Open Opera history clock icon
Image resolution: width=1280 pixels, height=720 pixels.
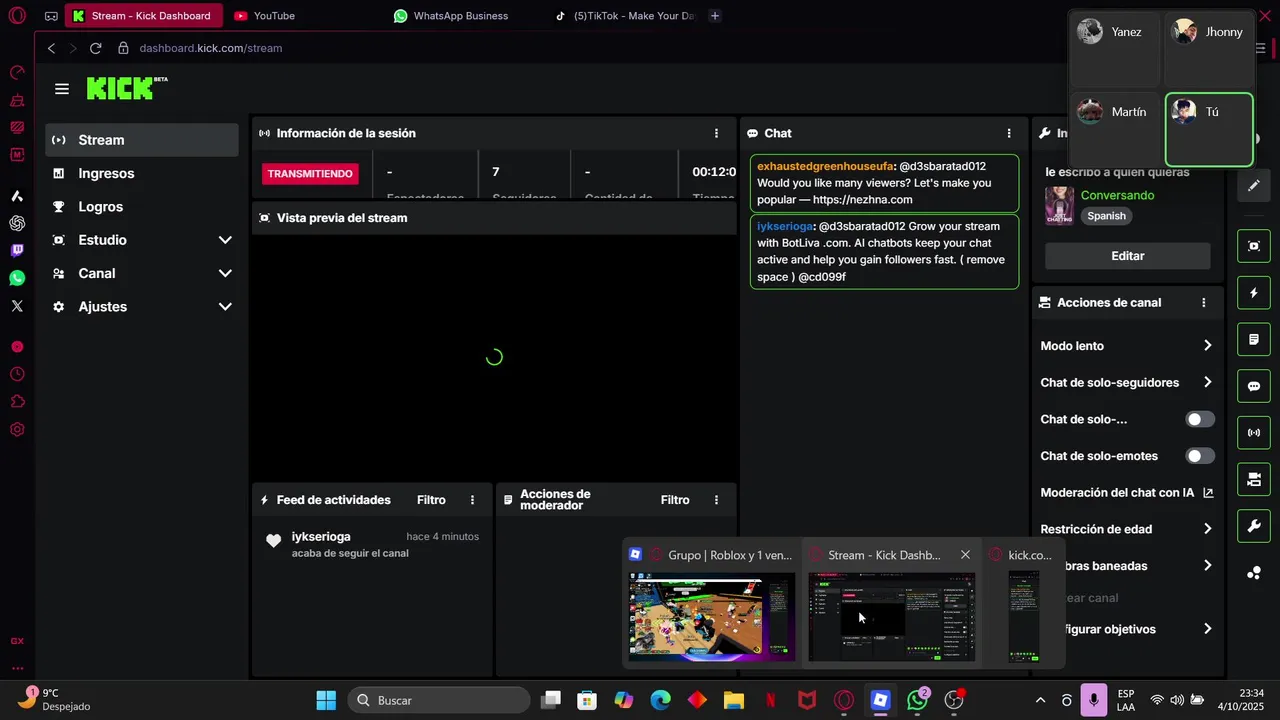(17, 374)
